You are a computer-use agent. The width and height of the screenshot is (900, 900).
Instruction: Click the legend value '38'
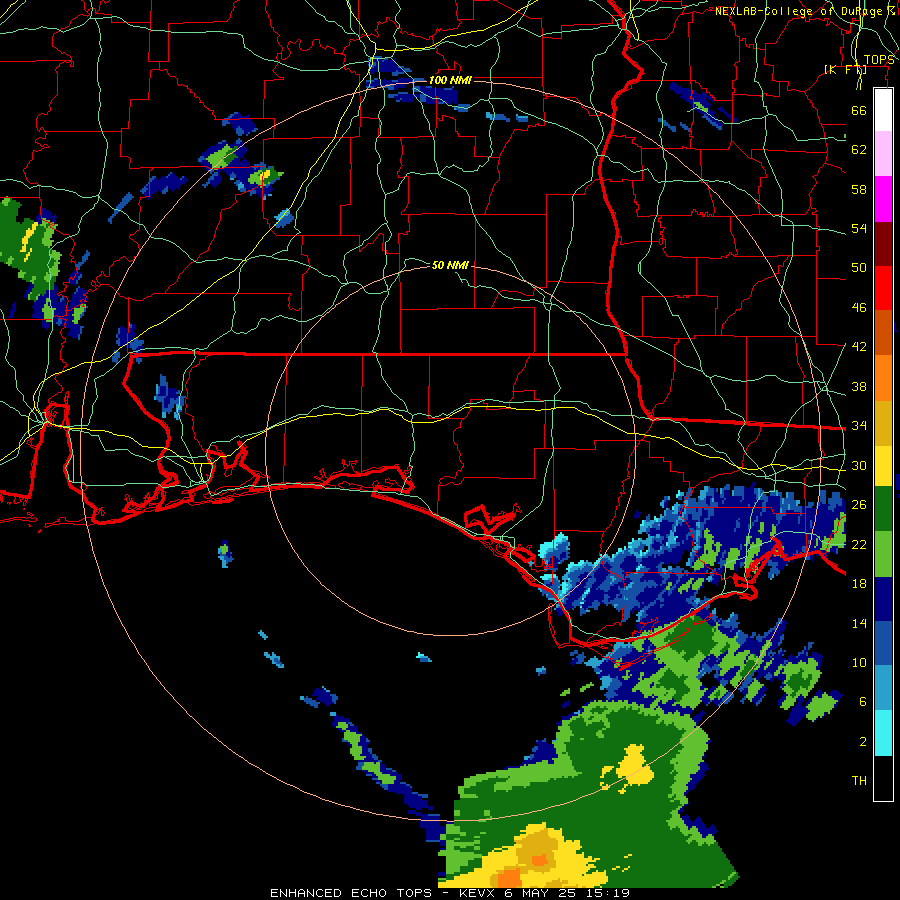(859, 386)
